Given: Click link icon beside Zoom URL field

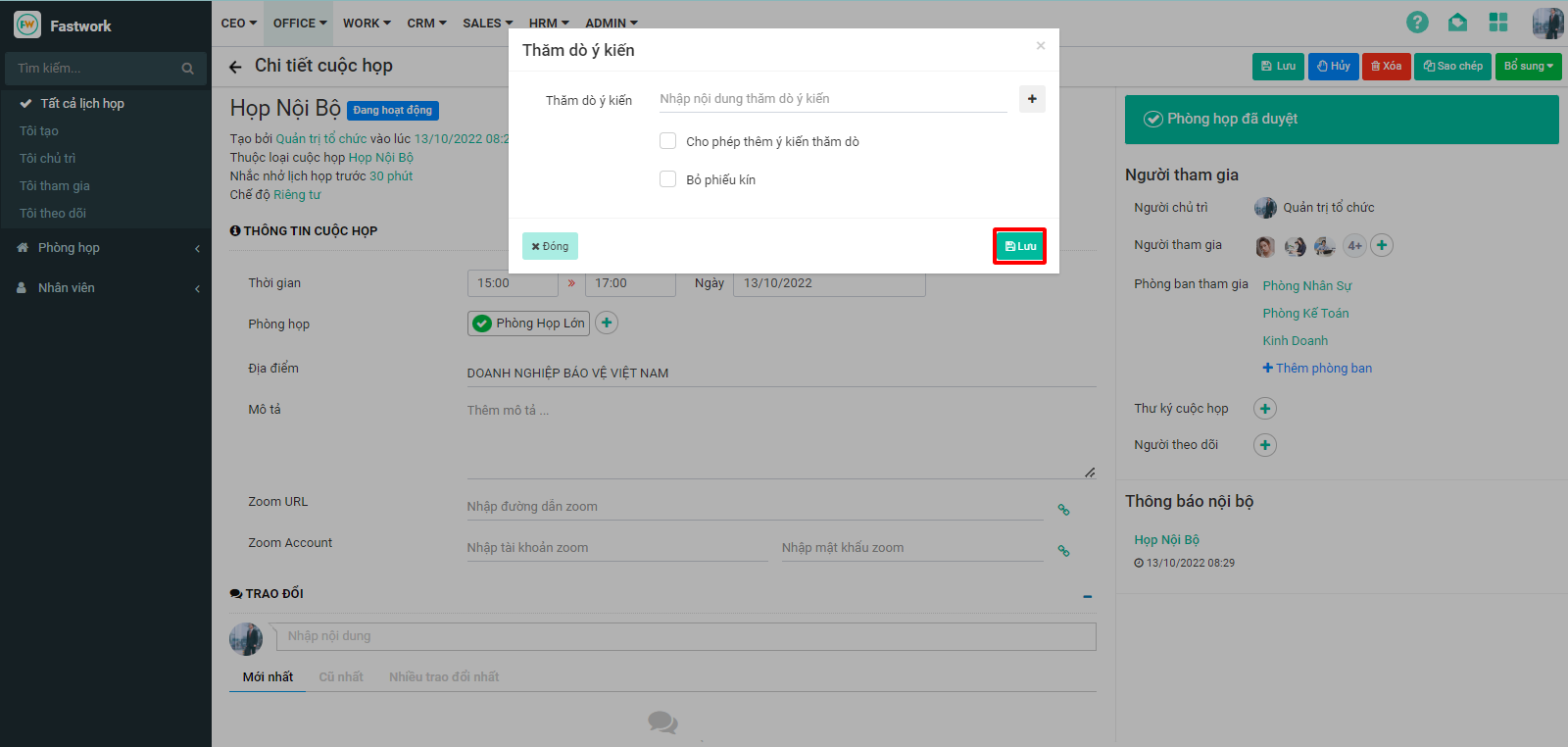Looking at the screenshot, I should [x=1063, y=510].
